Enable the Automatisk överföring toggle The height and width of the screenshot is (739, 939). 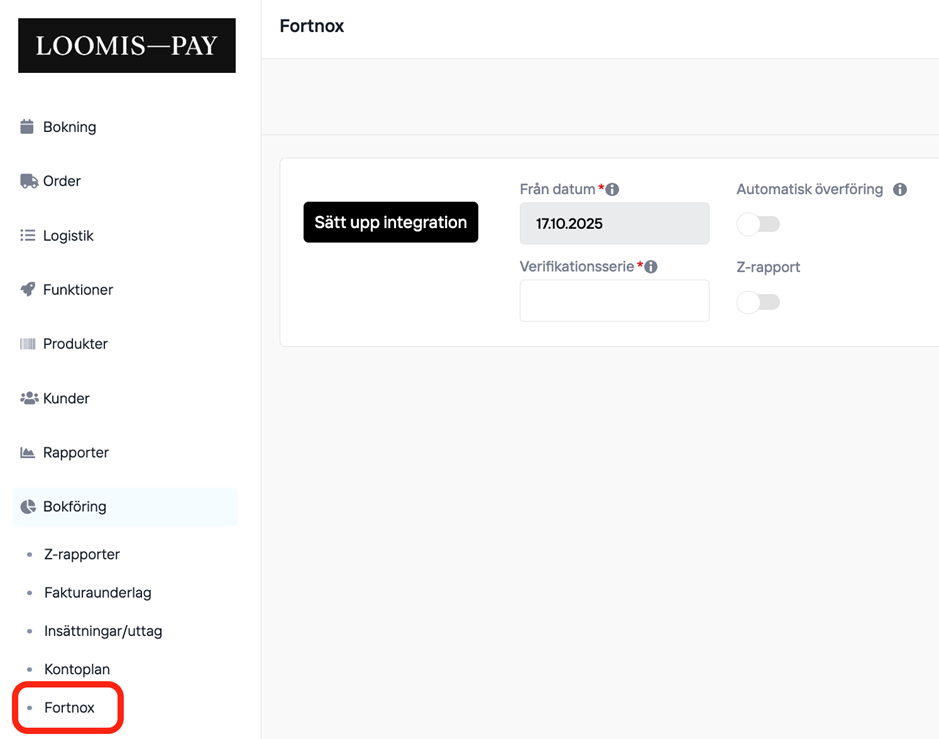tap(758, 224)
